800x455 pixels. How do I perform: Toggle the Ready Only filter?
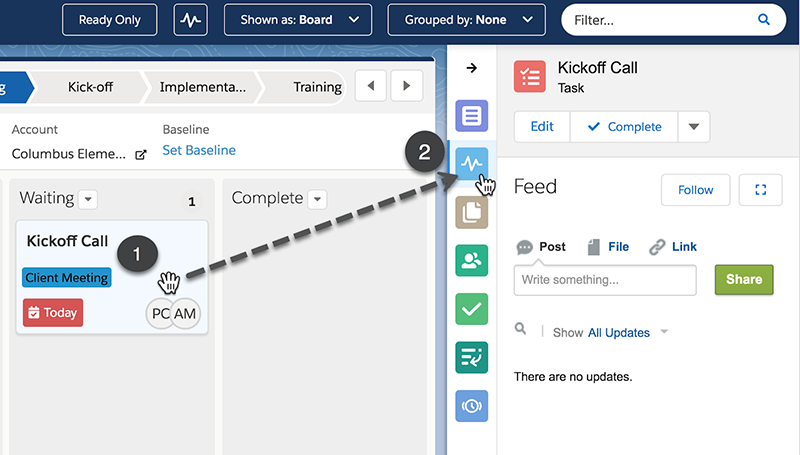(x=110, y=20)
